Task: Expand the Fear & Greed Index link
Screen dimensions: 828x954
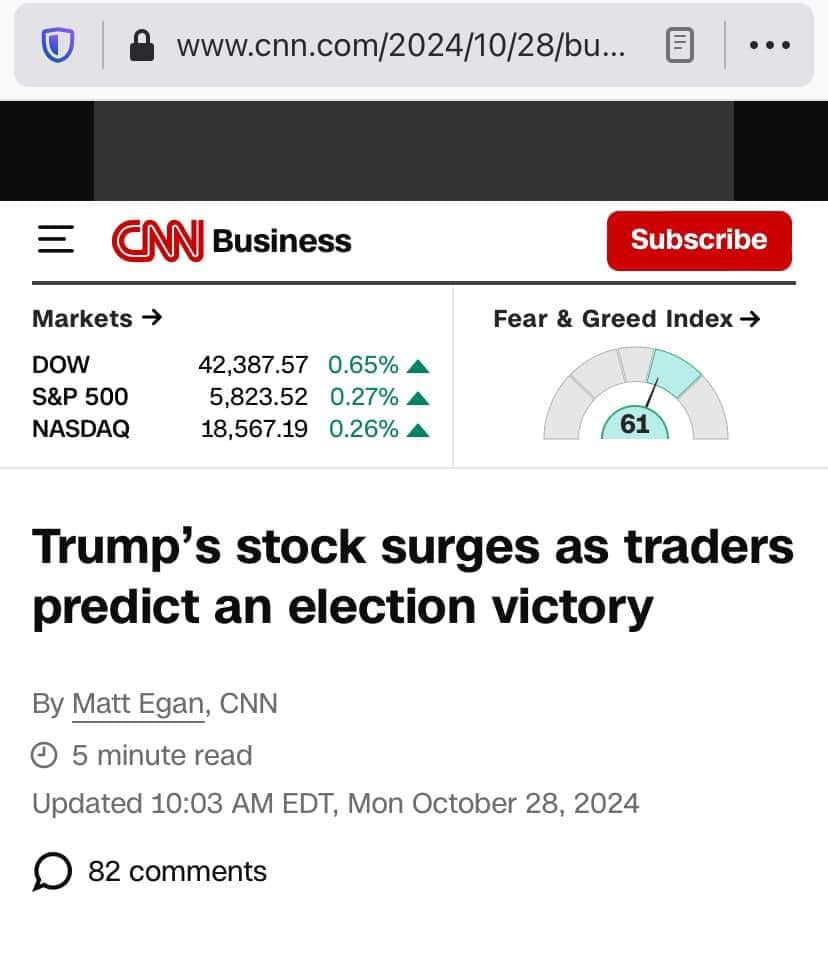Action: [627, 319]
